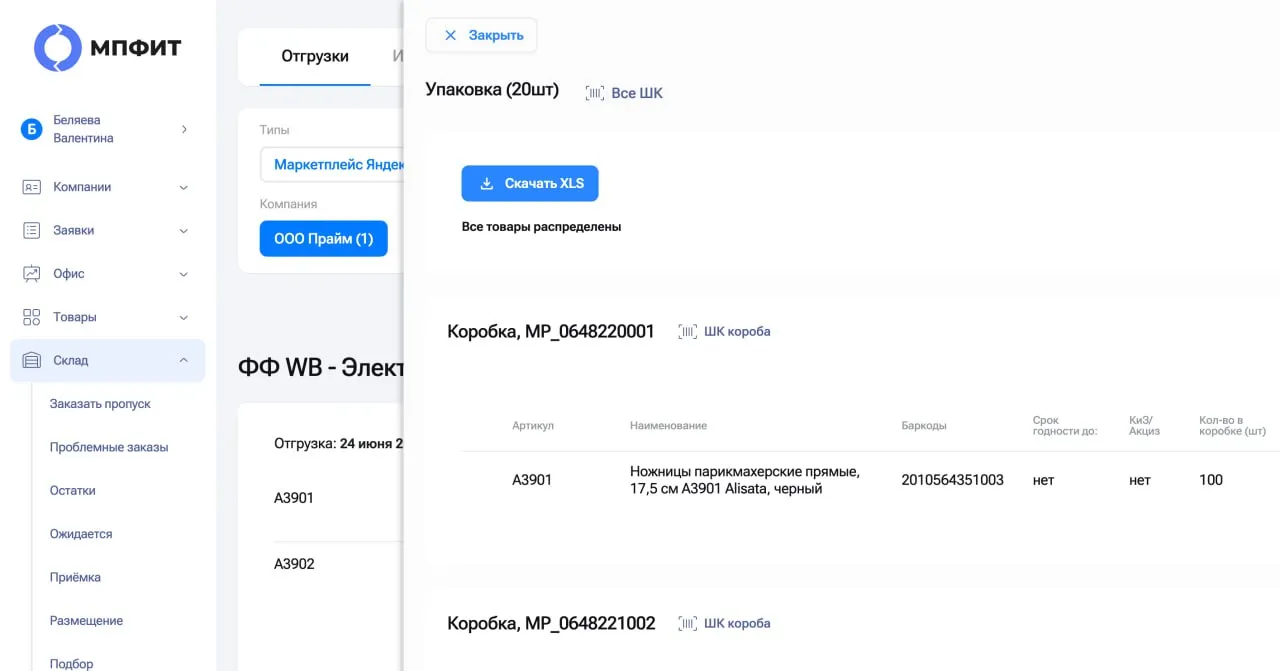Click the A3902 row in the background shipment list
The height and width of the screenshot is (671, 1280).
(294, 564)
